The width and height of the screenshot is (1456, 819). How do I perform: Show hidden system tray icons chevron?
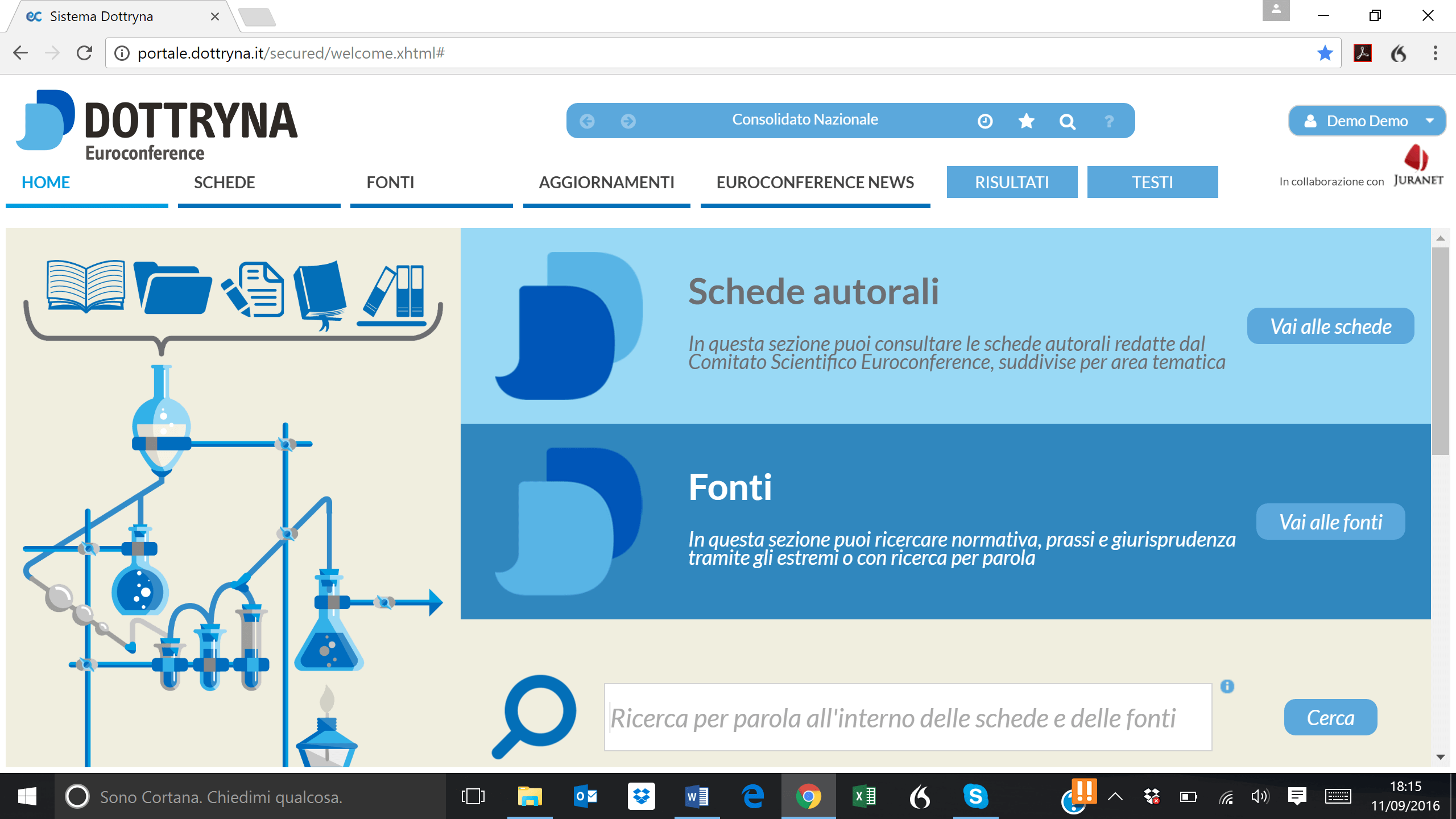click(1115, 797)
